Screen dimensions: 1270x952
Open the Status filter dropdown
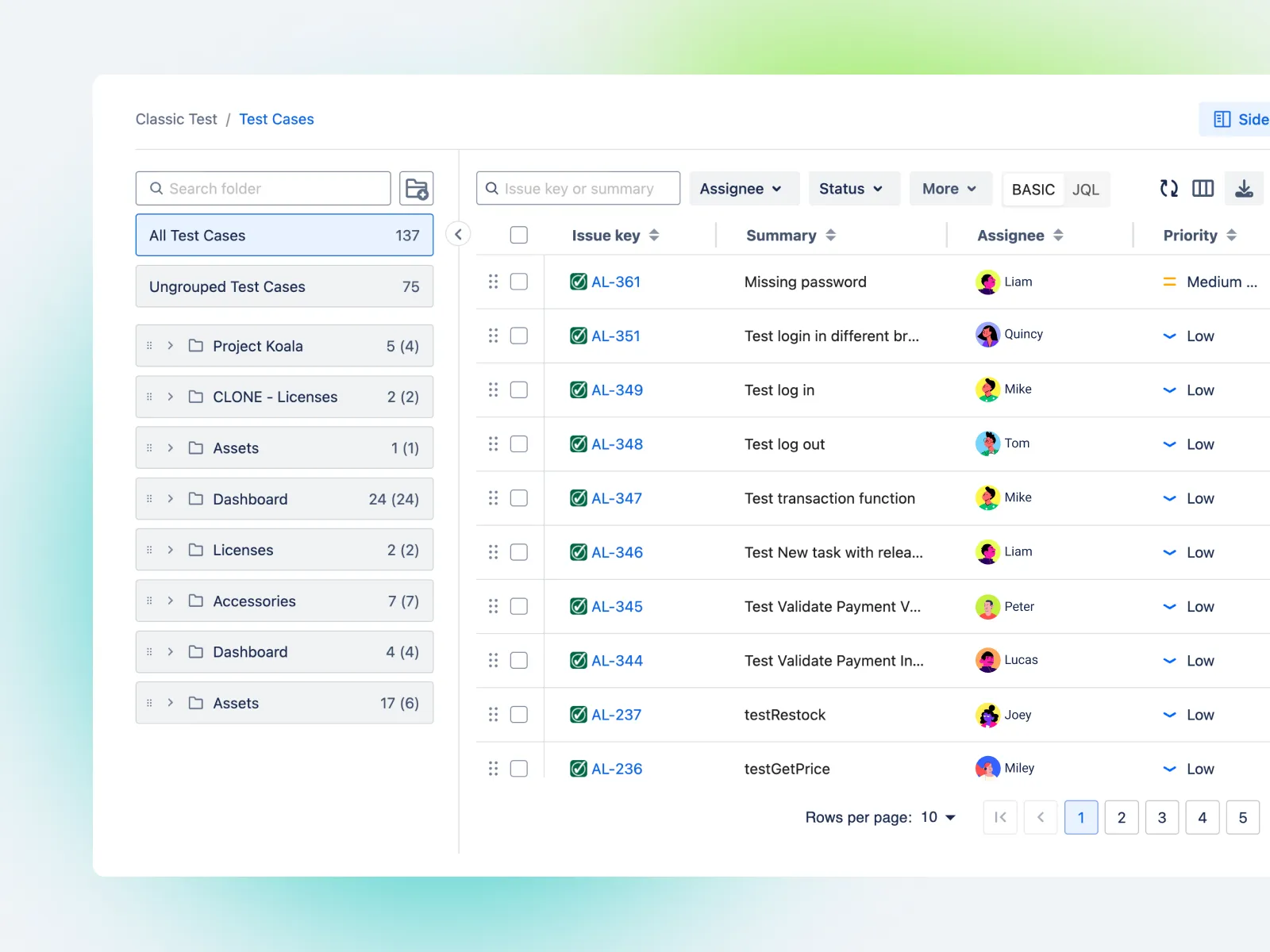[x=851, y=189]
